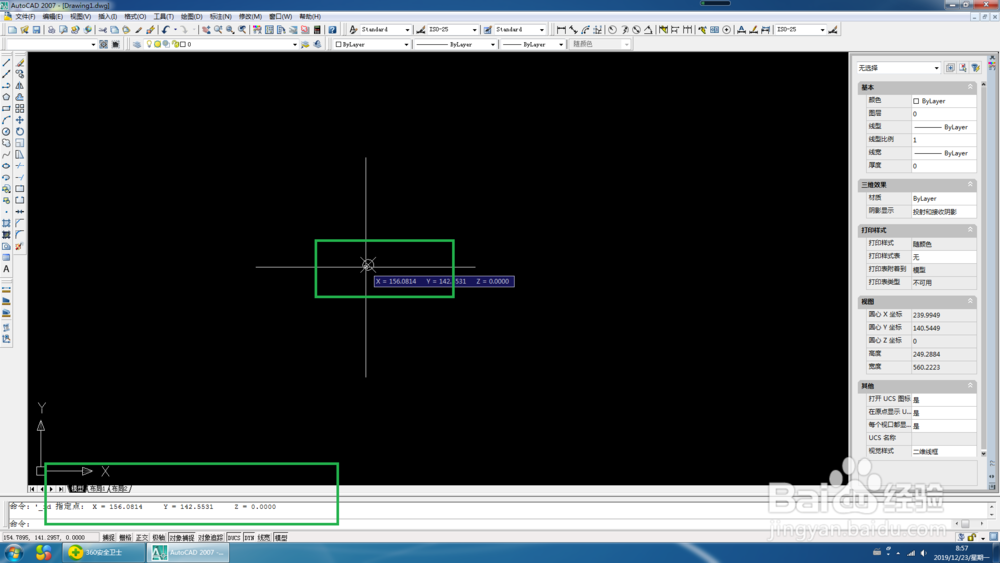Open the 文件(F) menu
Screen dimensions: 1000x563
point(26,17)
